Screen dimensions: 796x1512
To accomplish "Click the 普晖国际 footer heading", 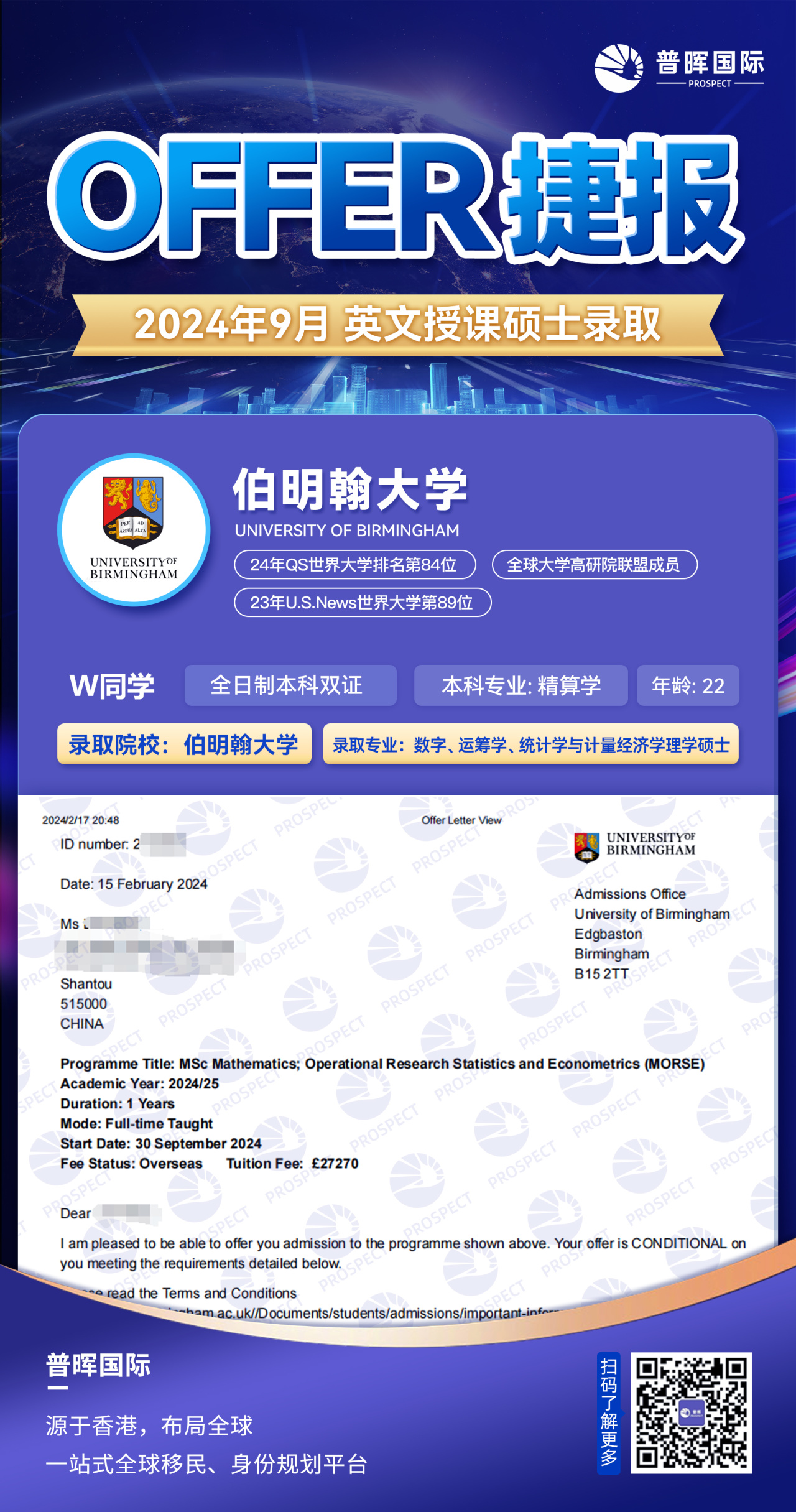I will pos(98,1365).
